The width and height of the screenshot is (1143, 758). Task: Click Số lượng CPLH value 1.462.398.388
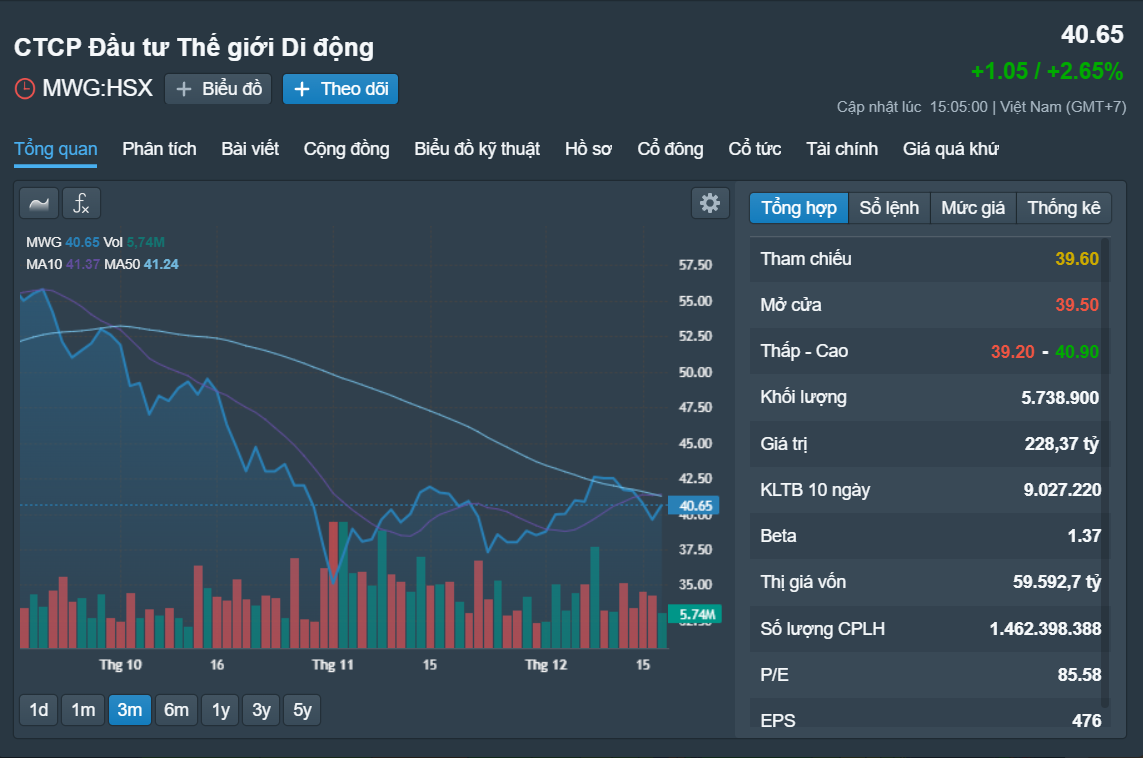point(1045,628)
